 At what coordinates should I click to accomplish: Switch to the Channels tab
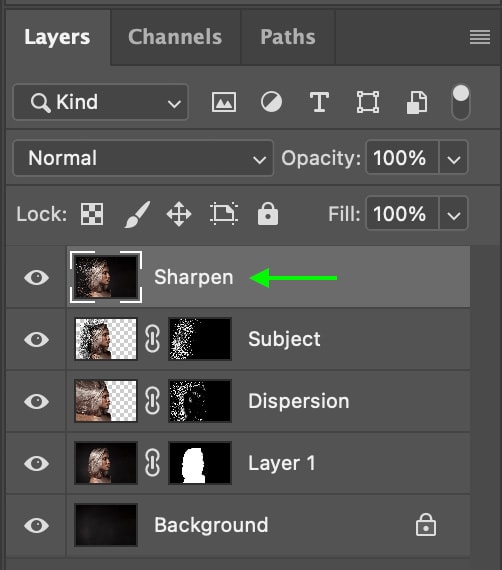coord(175,37)
